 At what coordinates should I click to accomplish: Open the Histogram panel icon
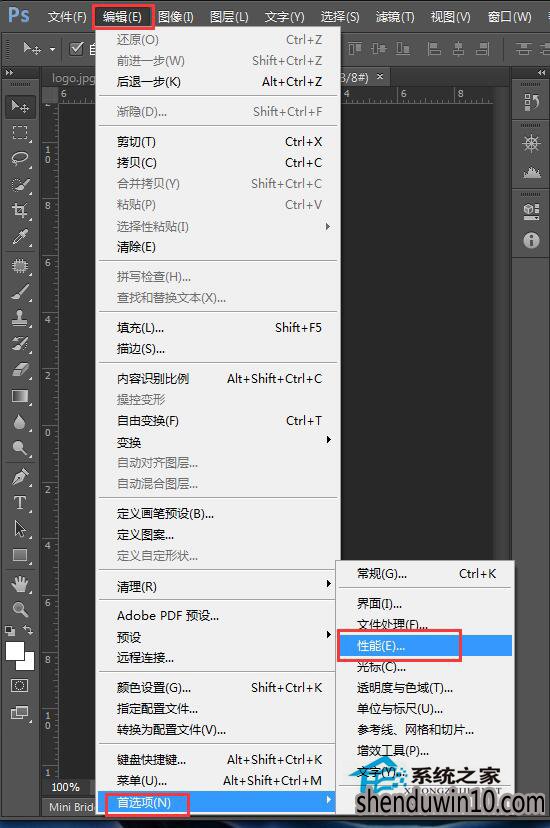tap(531, 172)
